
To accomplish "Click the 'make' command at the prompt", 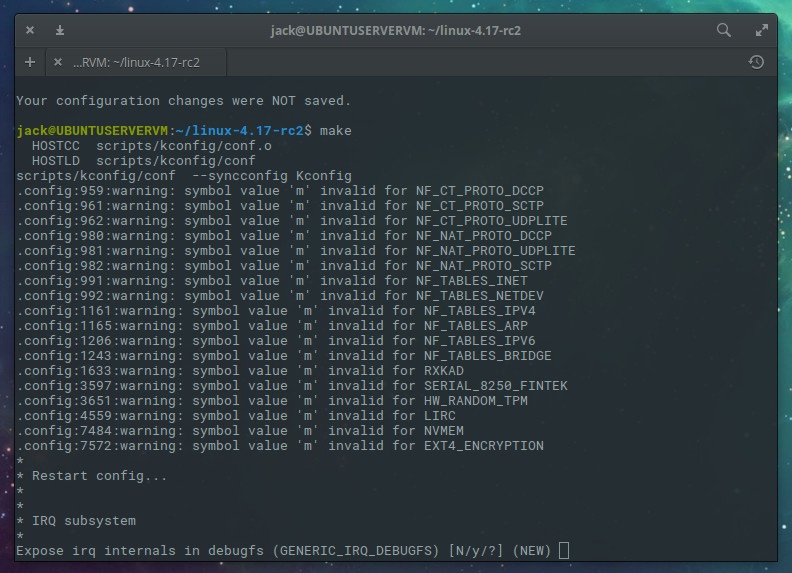I will [335, 131].
